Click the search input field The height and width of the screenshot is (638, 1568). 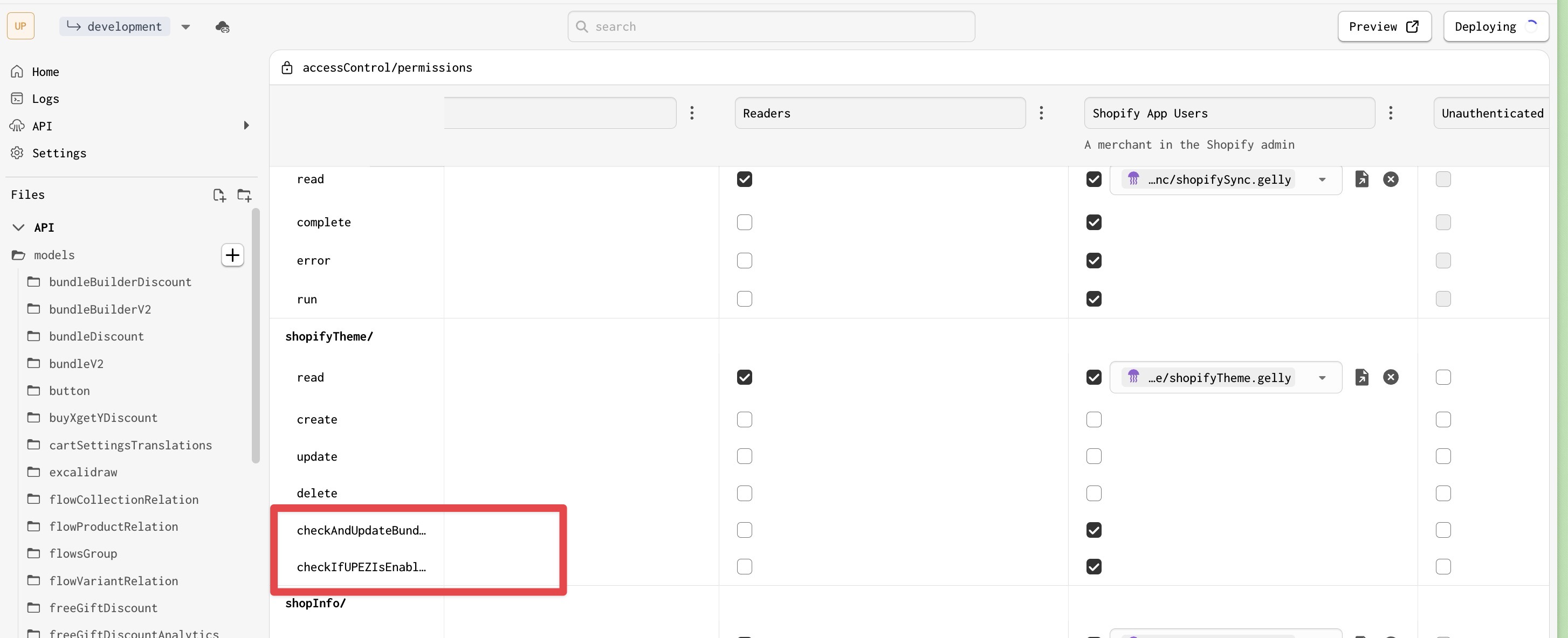[x=771, y=27]
